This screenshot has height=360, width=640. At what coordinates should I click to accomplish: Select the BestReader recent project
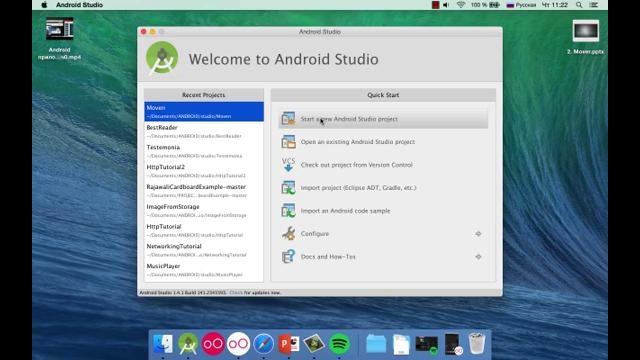[x=204, y=131]
